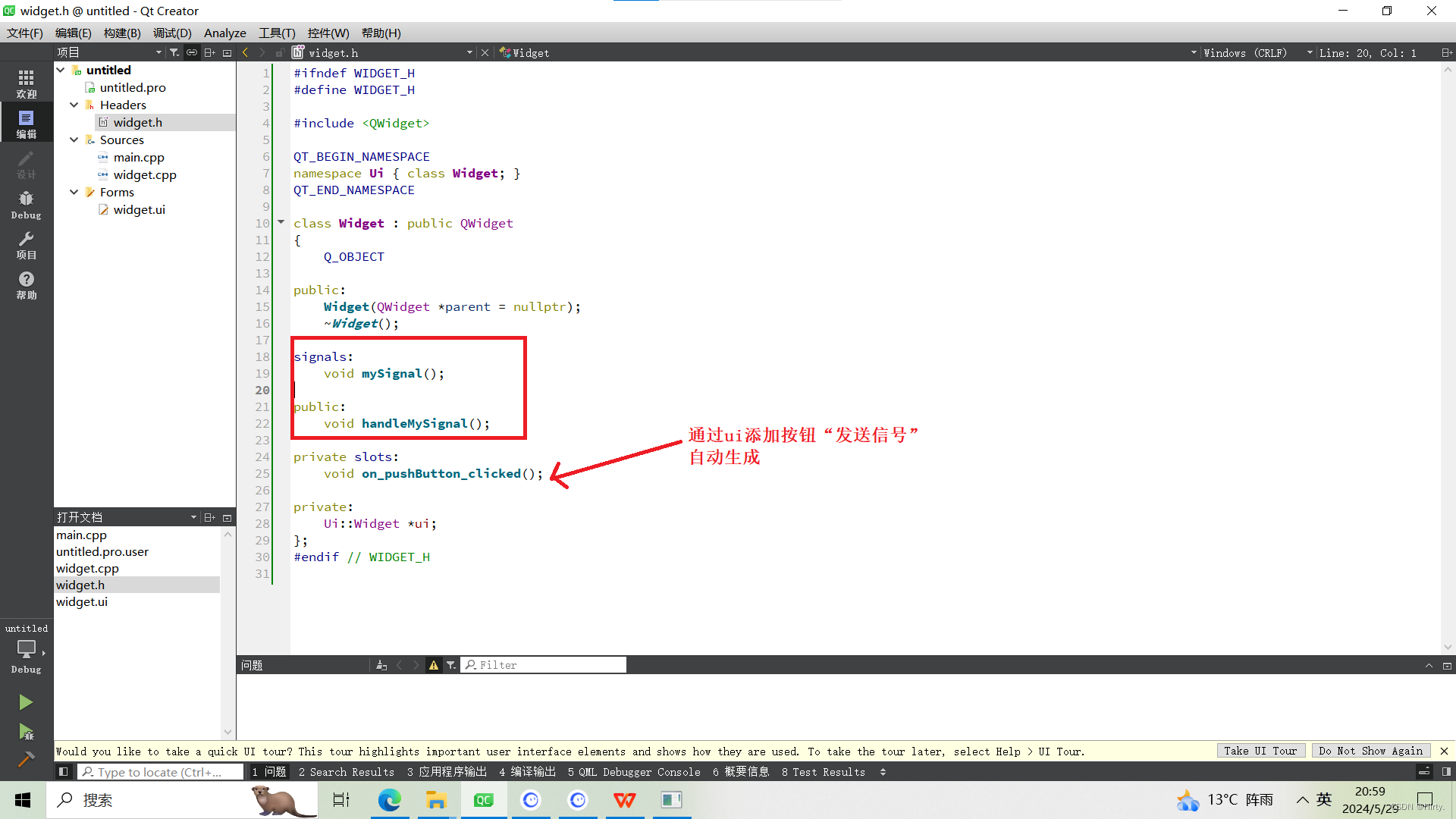Switch to the Debug mode icon

[x=26, y=205]
